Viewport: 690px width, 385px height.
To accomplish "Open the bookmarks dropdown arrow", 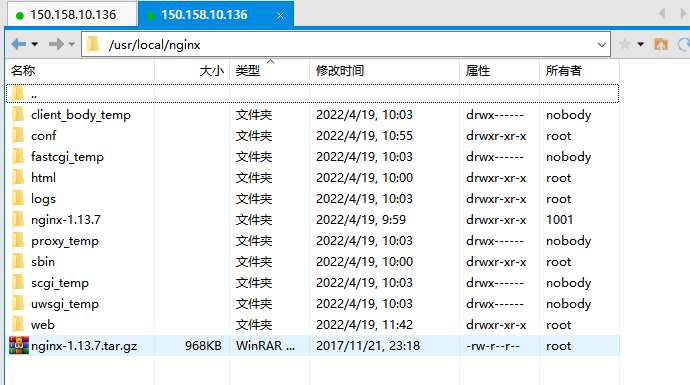I will (641, 44).
